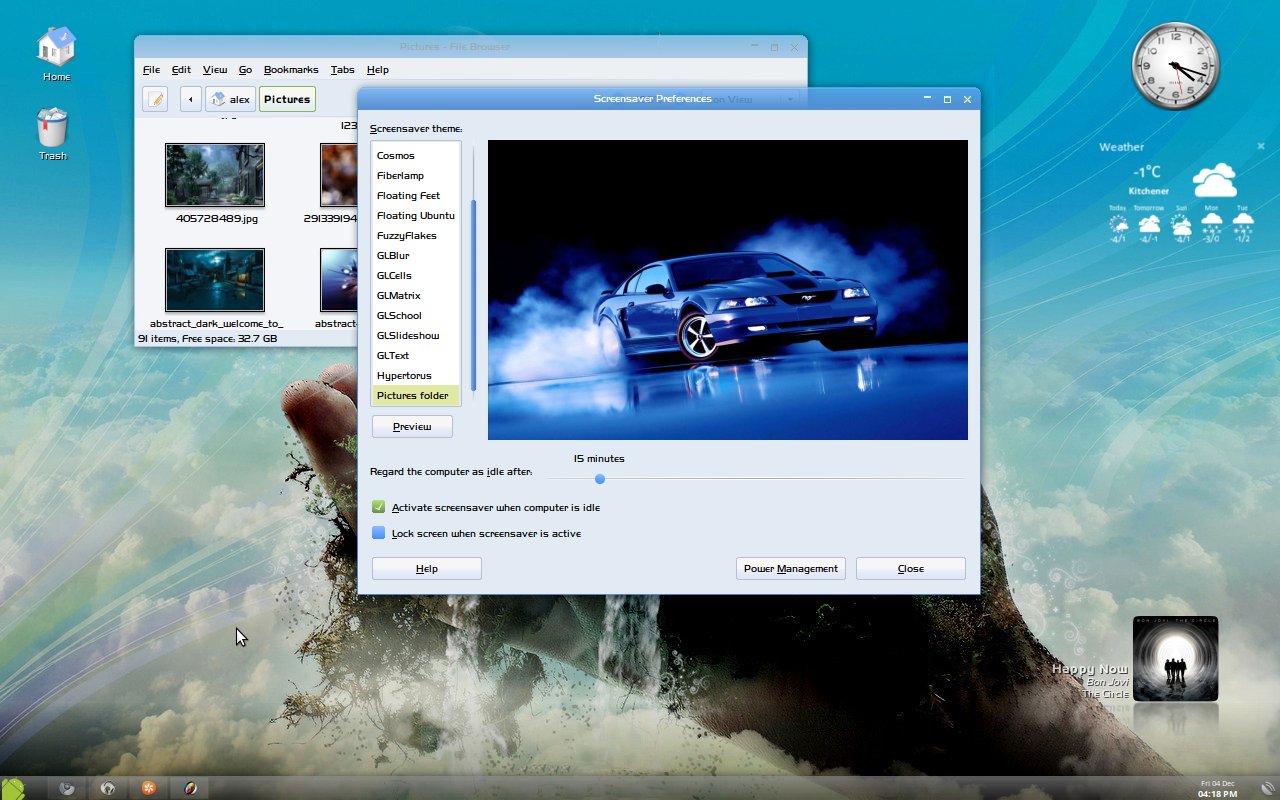Image resolution: width=1280 pixels, height=800 pixels.
Task: Click the screensaver preview image of blue car
Action: [728, 290]
